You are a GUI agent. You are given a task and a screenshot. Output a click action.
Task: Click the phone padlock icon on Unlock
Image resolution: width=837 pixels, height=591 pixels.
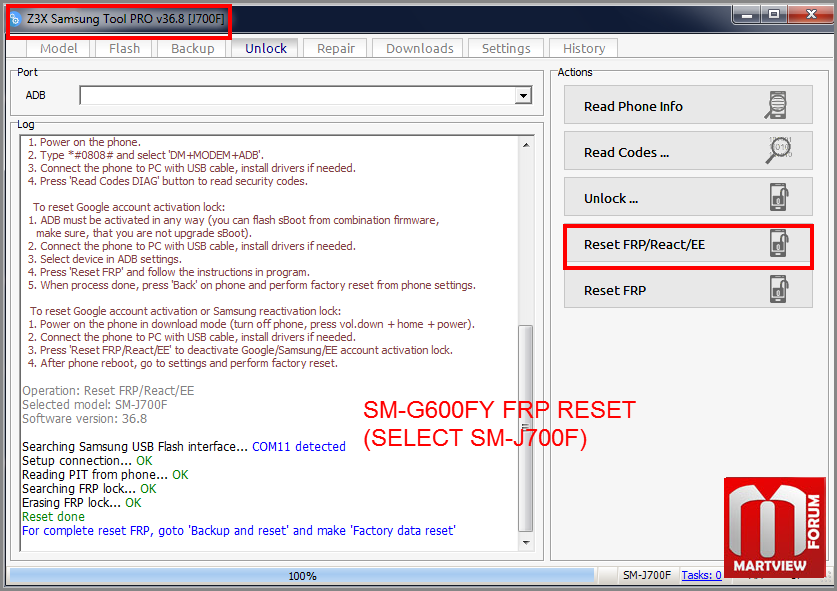click(779, 197)
